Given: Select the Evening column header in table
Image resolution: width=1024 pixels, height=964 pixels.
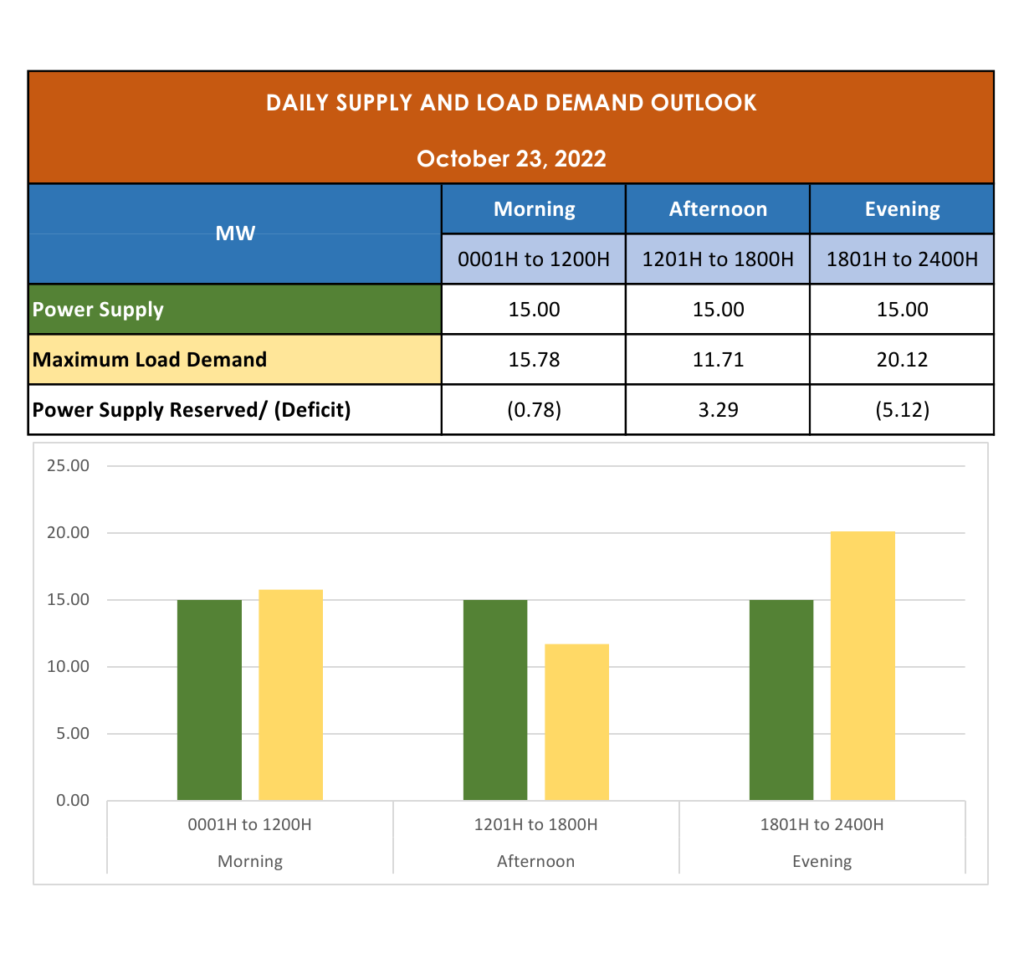Looking at the screenshot, I should point(902,209).
